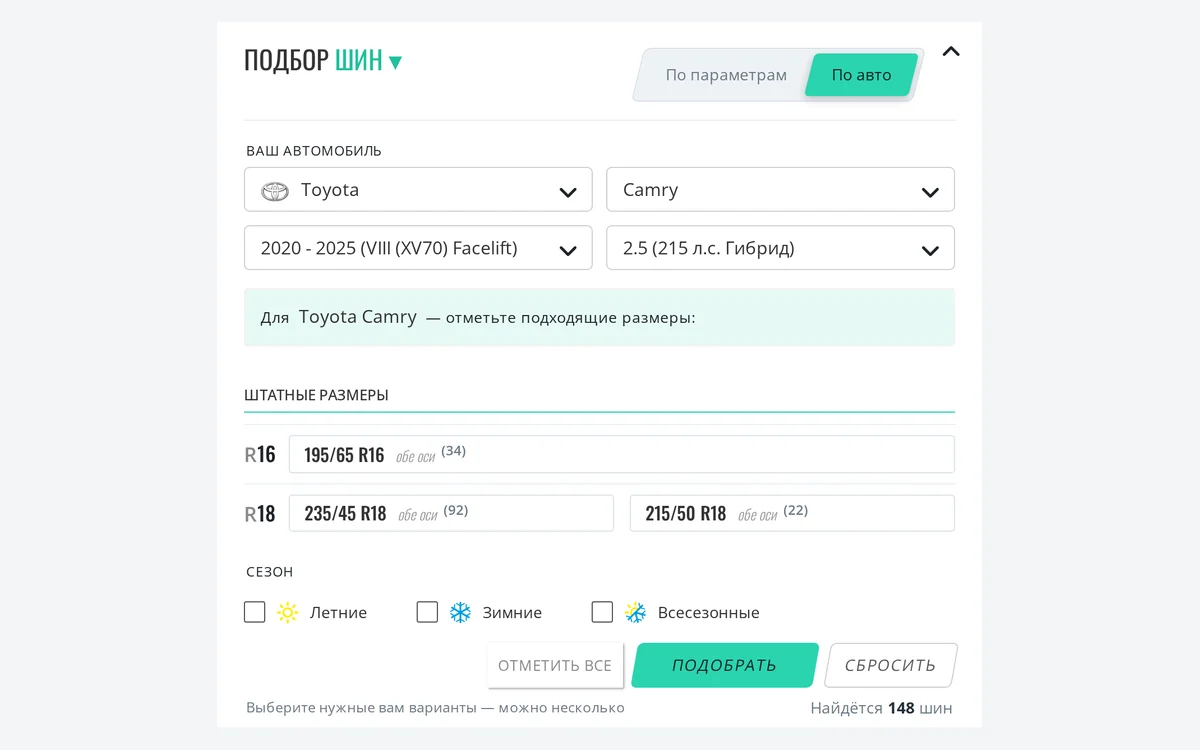Screen dimensions: 1200x750
Task: Click the ПОДБОР heading text
Action: tap(286, 61)
